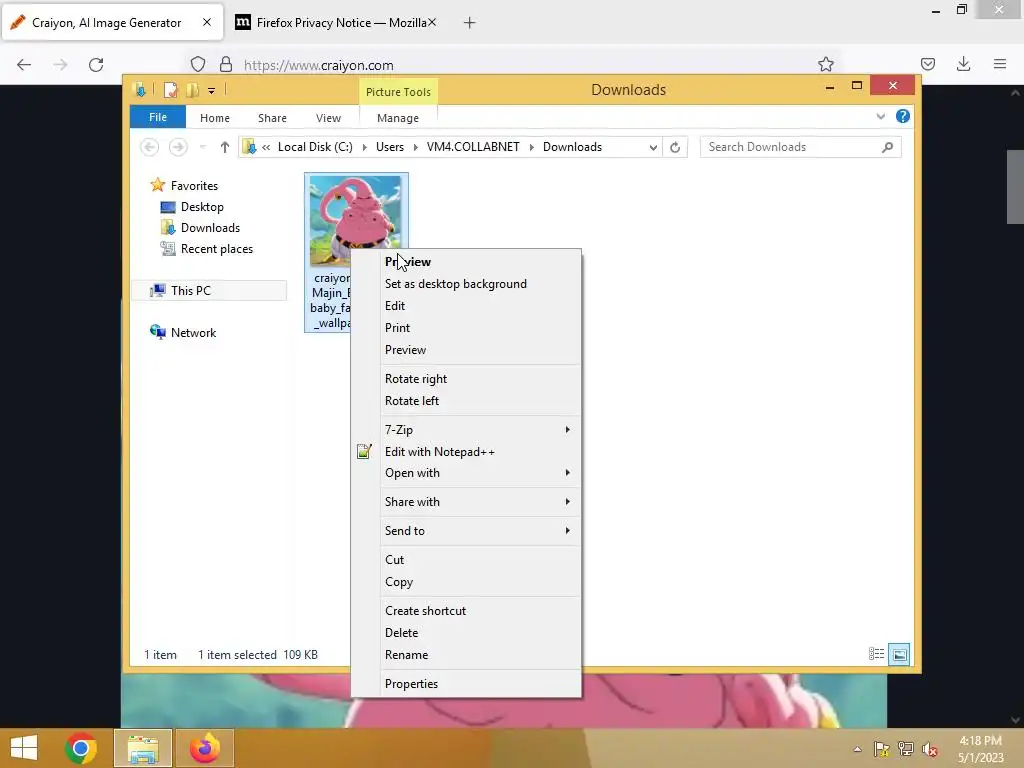Click Firefox back navigation arrow
Image resolution: width=1024 pixels, height=768 pixels.
click(24, 65)
